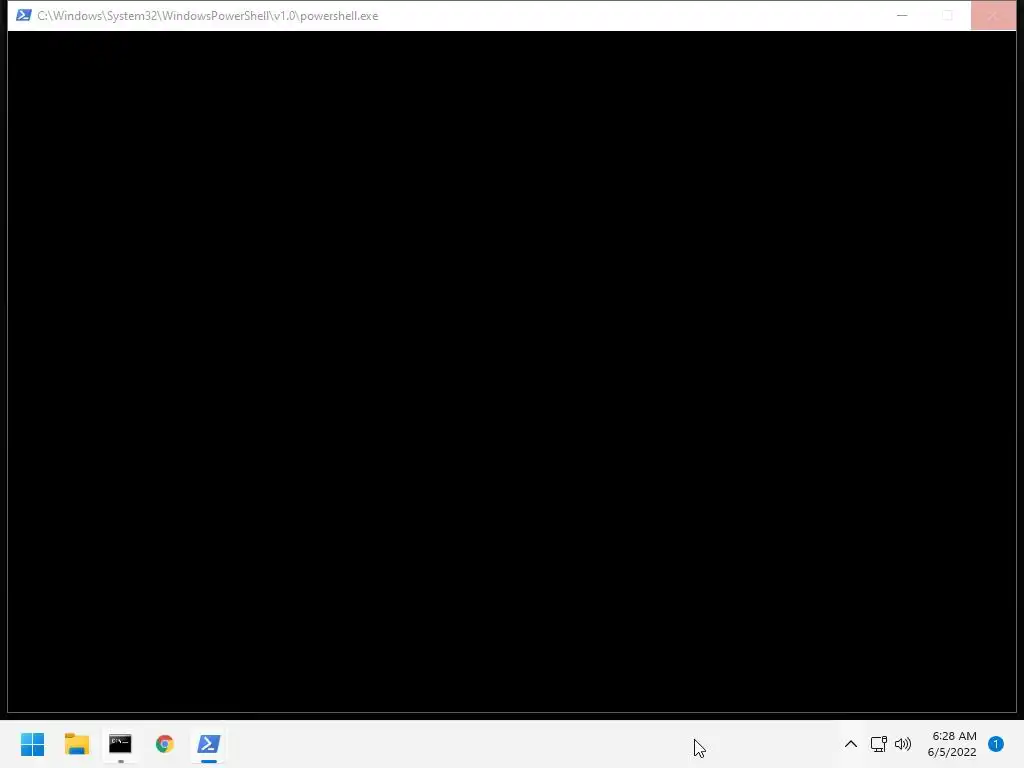Click the powershell.exe path title text
The height and width of the screenshot is (768, 1024).
click(x=208, y=16)
